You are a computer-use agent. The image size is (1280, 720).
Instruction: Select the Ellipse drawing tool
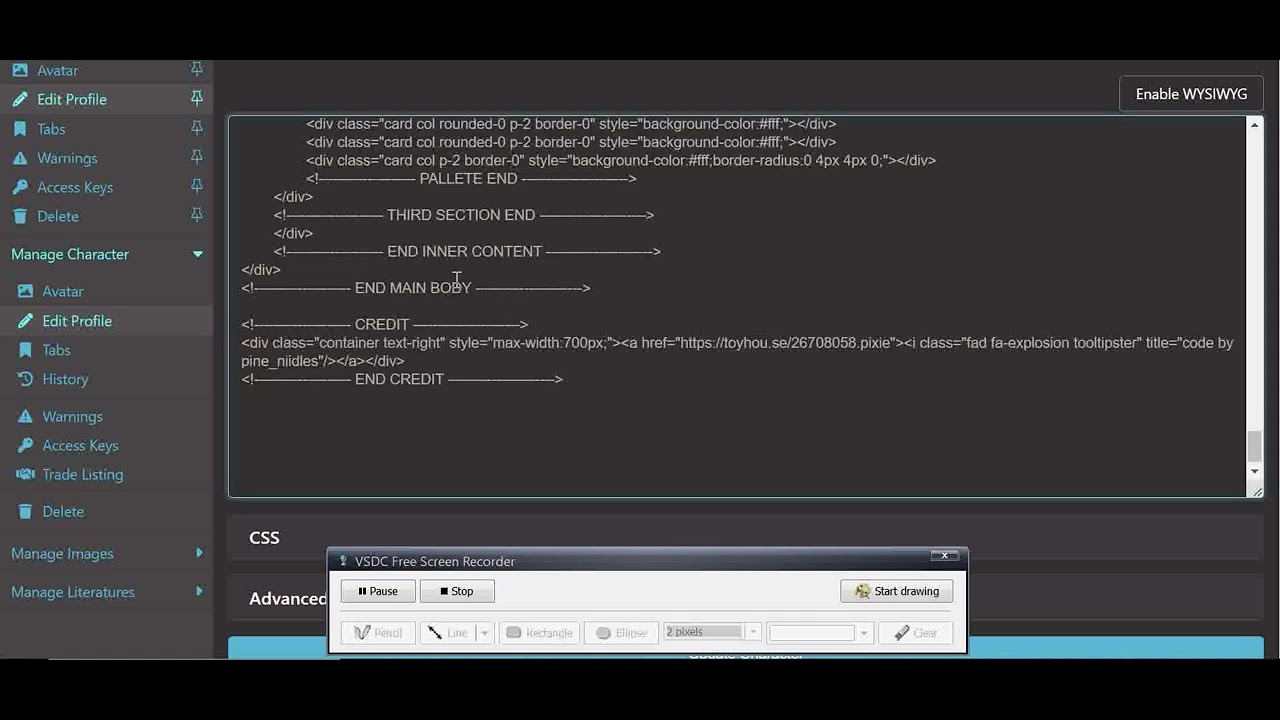point(621,633)
